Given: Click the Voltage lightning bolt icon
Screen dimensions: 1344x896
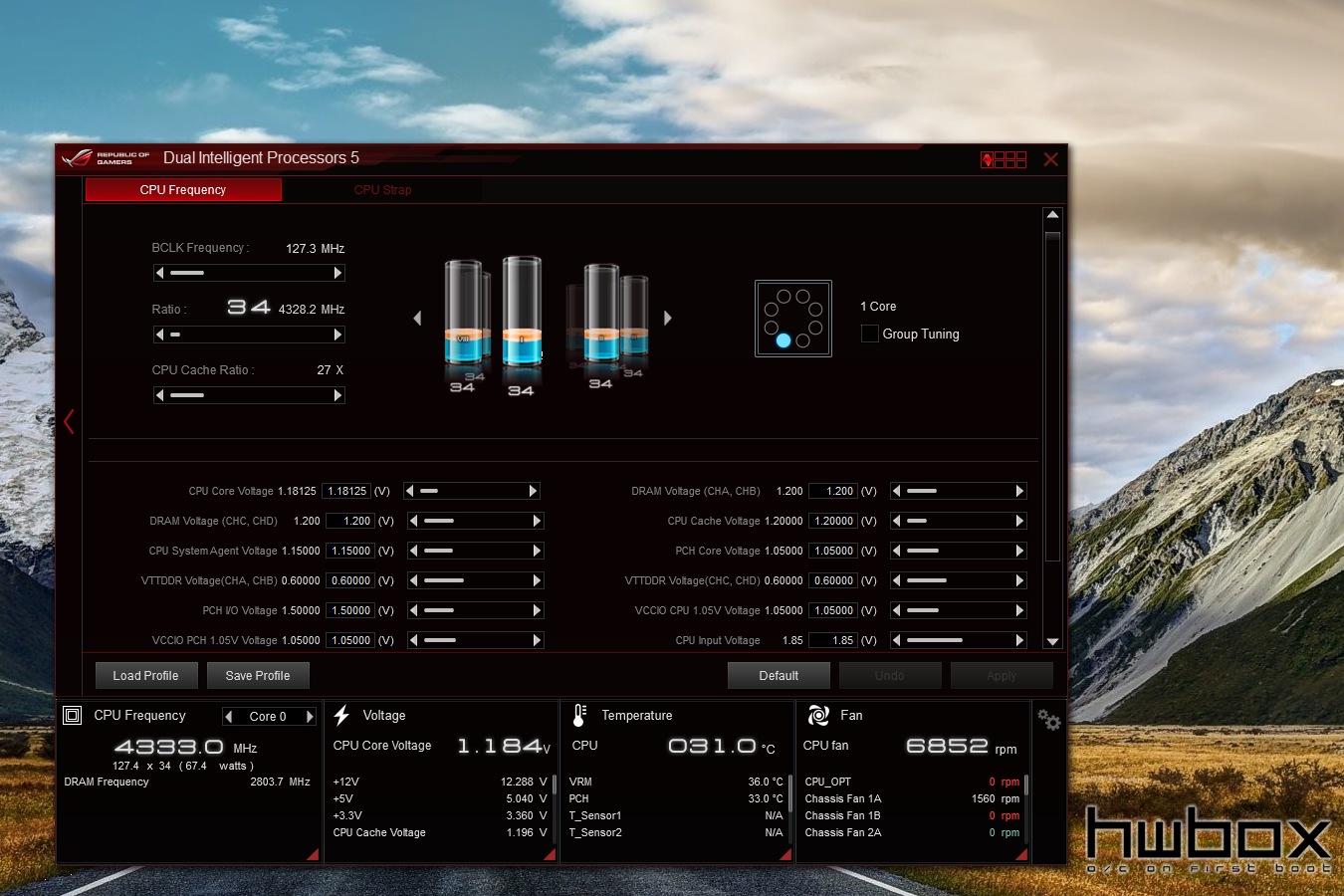Looking at the screenshot, I should pos(341,715).
